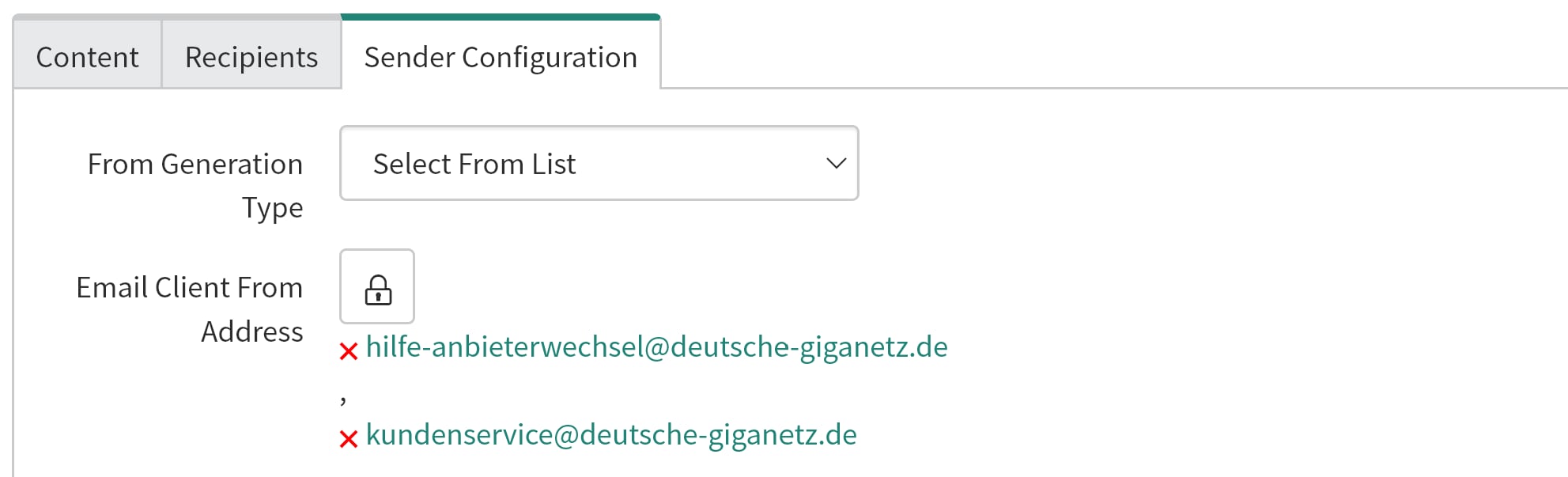This screenshot has width=1568, height=477.
Task: Click the green bar on the active tab
Action: click(501, 17)
